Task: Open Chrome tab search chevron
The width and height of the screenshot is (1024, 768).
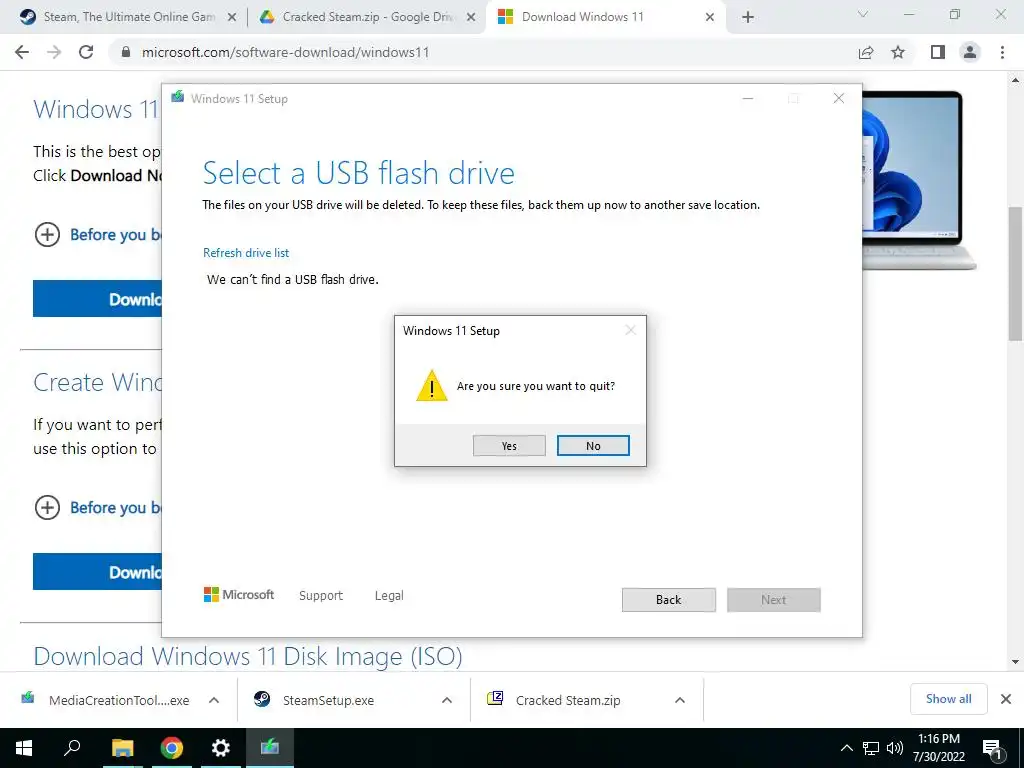Action: (863, 14)
